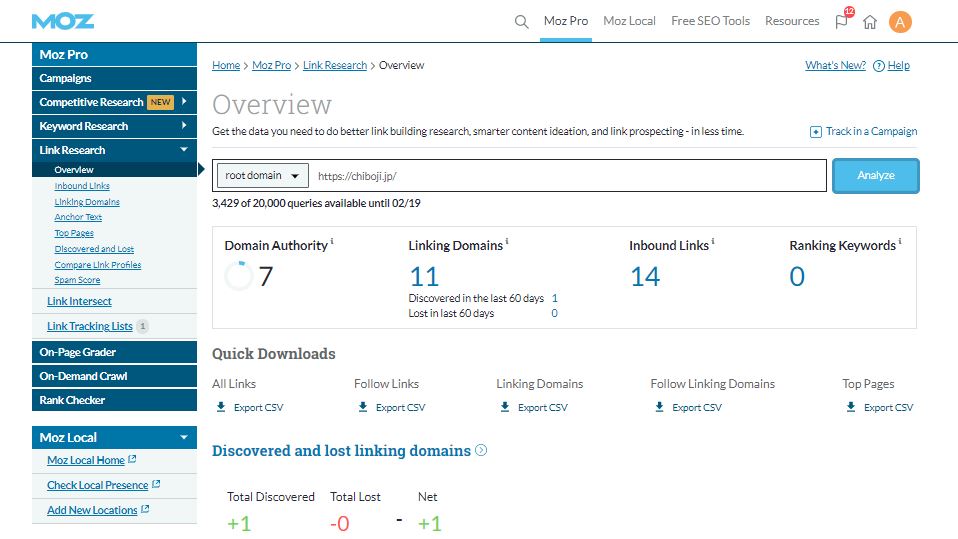958x539 pixels.
Task: Click the Discovered in last 60 days value 1
Action: point(555,298)
